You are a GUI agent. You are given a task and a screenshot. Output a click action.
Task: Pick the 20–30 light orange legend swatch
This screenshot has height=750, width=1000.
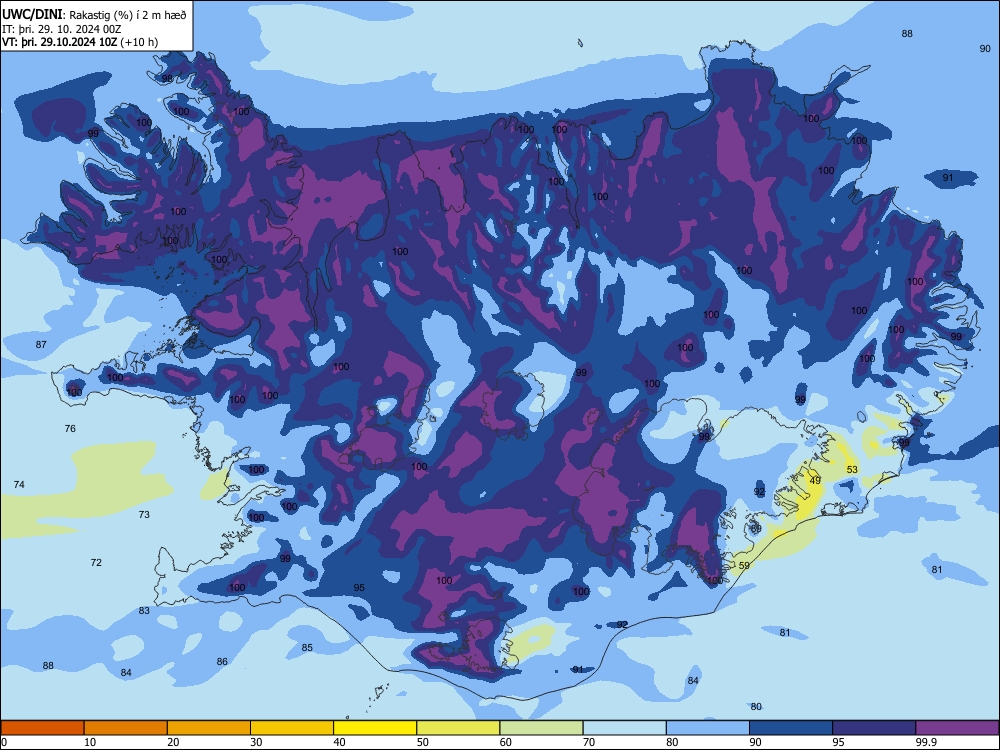[x=209, y=728]
